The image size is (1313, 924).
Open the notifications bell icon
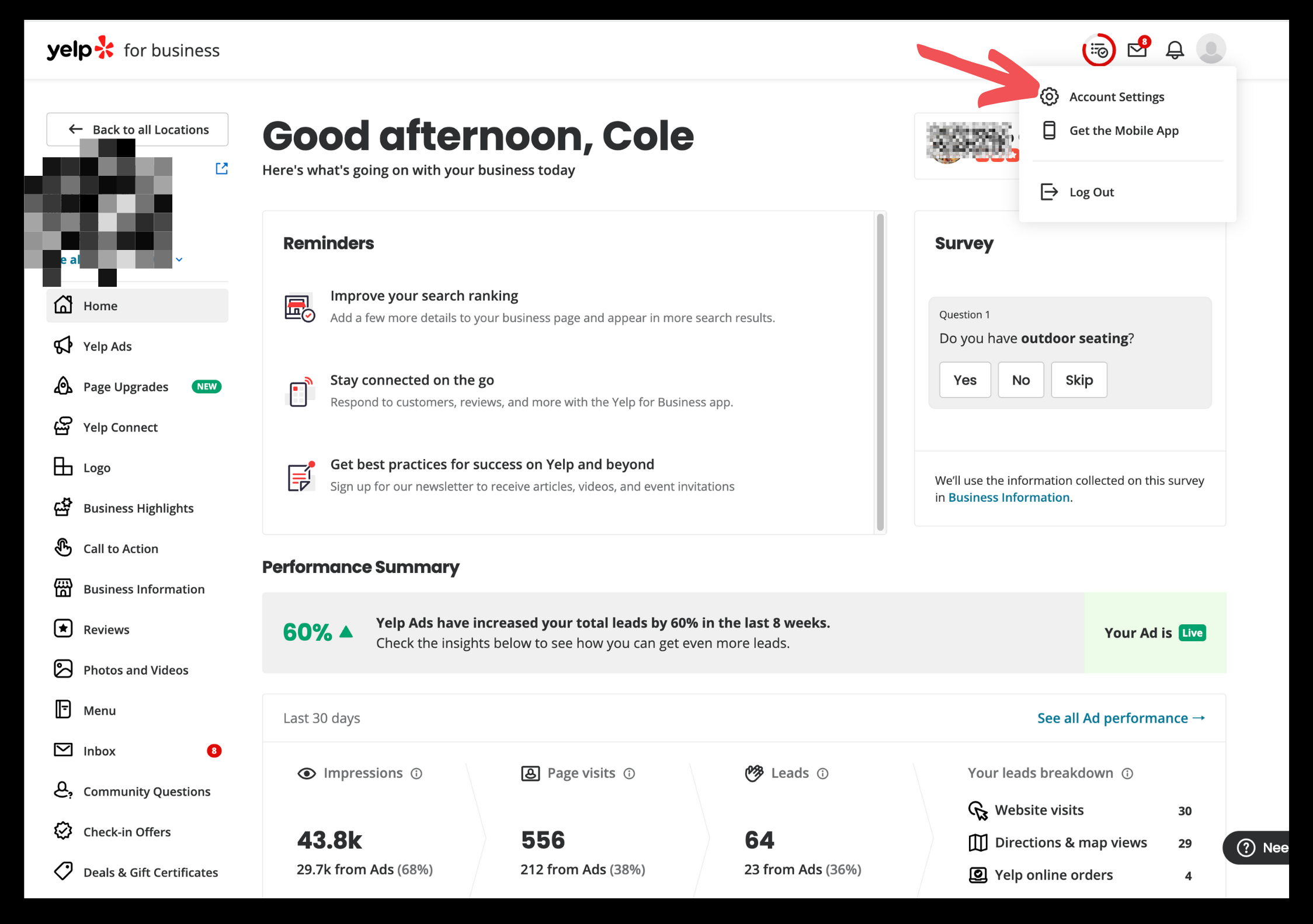(1175, 50)
